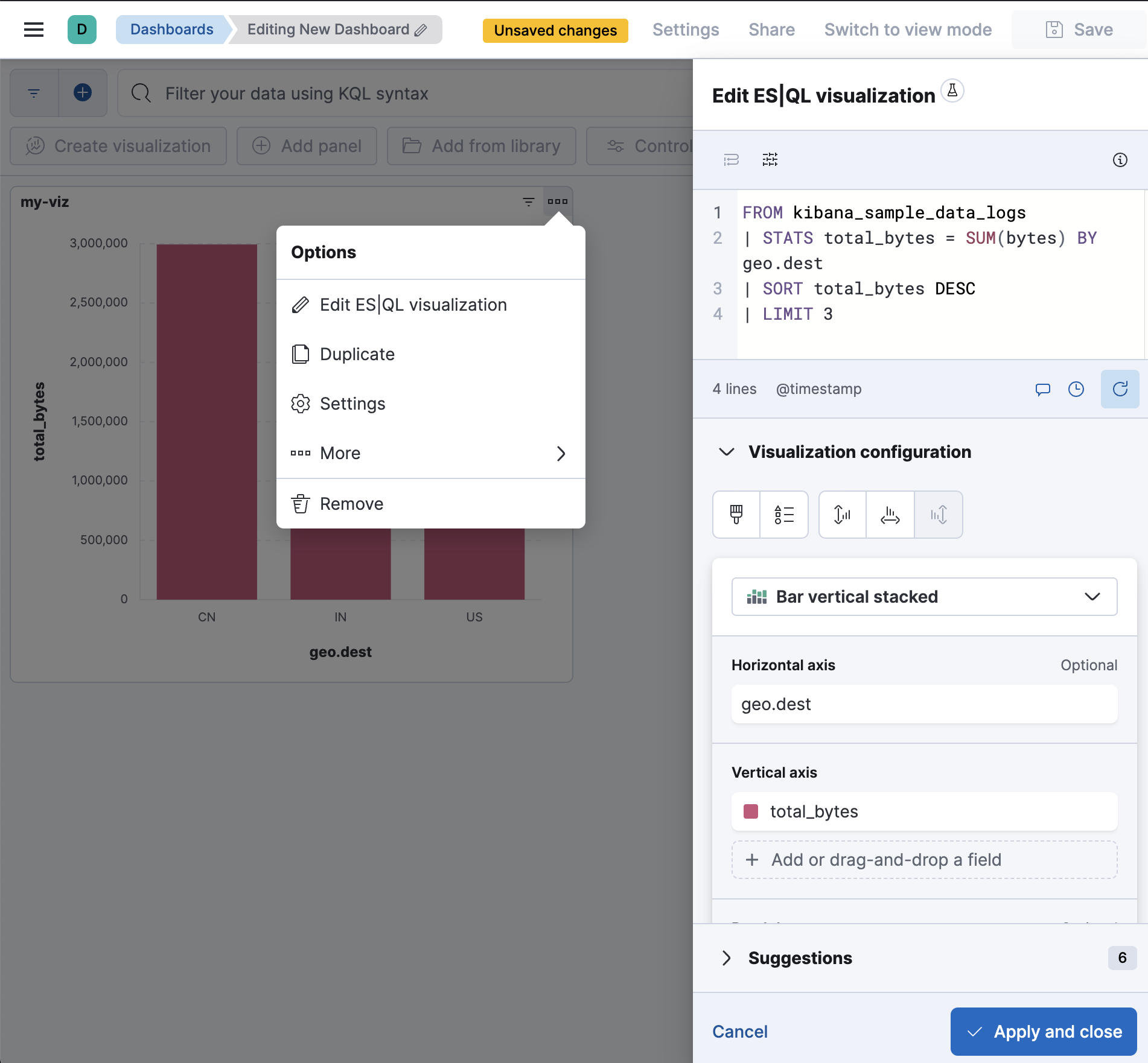Navigate back via the Dashboards breadcrumb
The image size is (1148, 1063).
171,29
